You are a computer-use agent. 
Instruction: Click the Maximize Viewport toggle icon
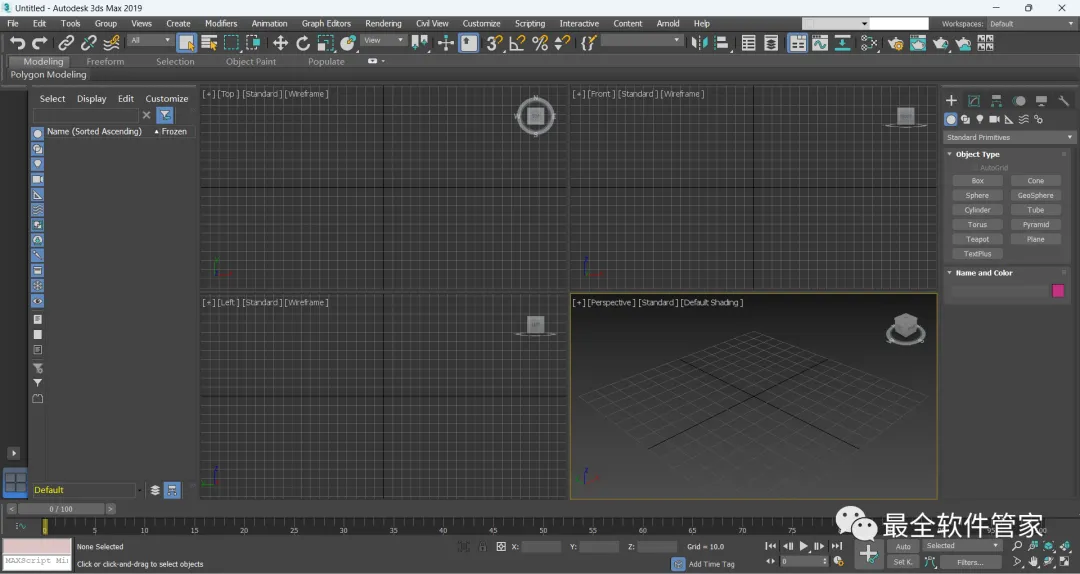(x=1065, y=561)
